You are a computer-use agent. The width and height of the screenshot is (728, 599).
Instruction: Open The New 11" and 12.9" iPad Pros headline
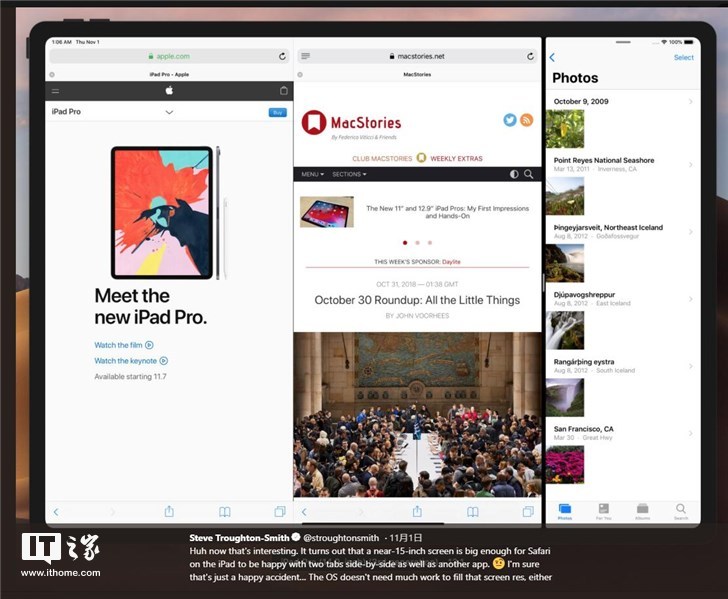pyautogui.click(x=448, y=212)
